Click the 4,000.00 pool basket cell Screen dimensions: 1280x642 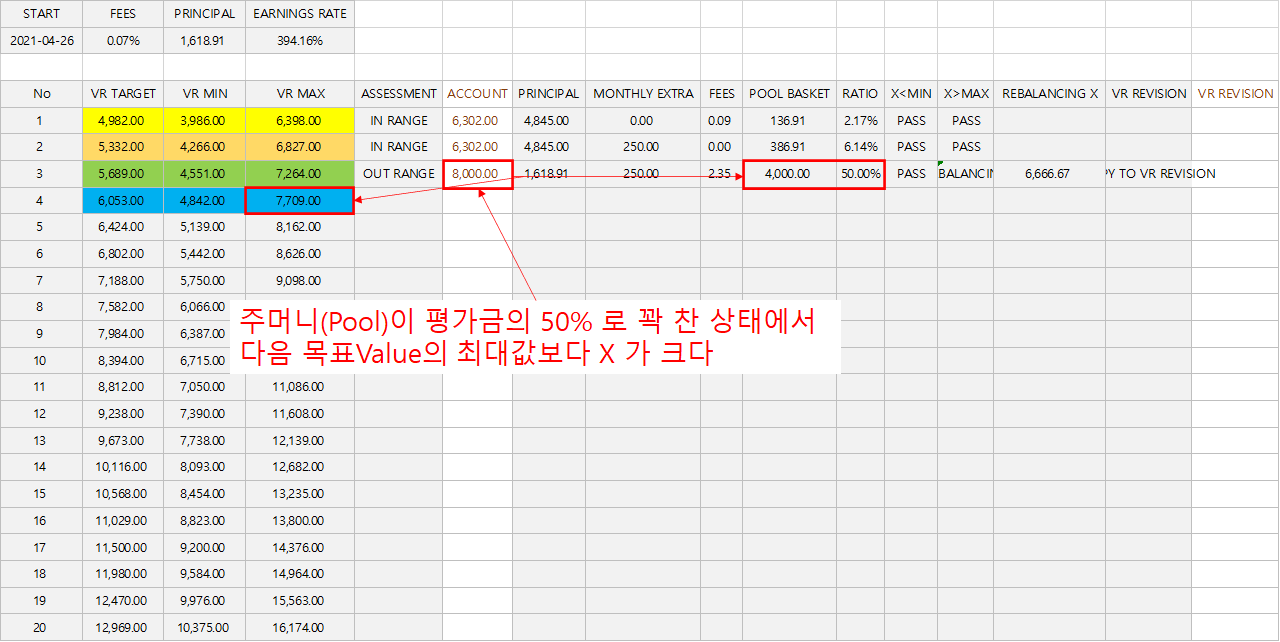coord(789,174)
